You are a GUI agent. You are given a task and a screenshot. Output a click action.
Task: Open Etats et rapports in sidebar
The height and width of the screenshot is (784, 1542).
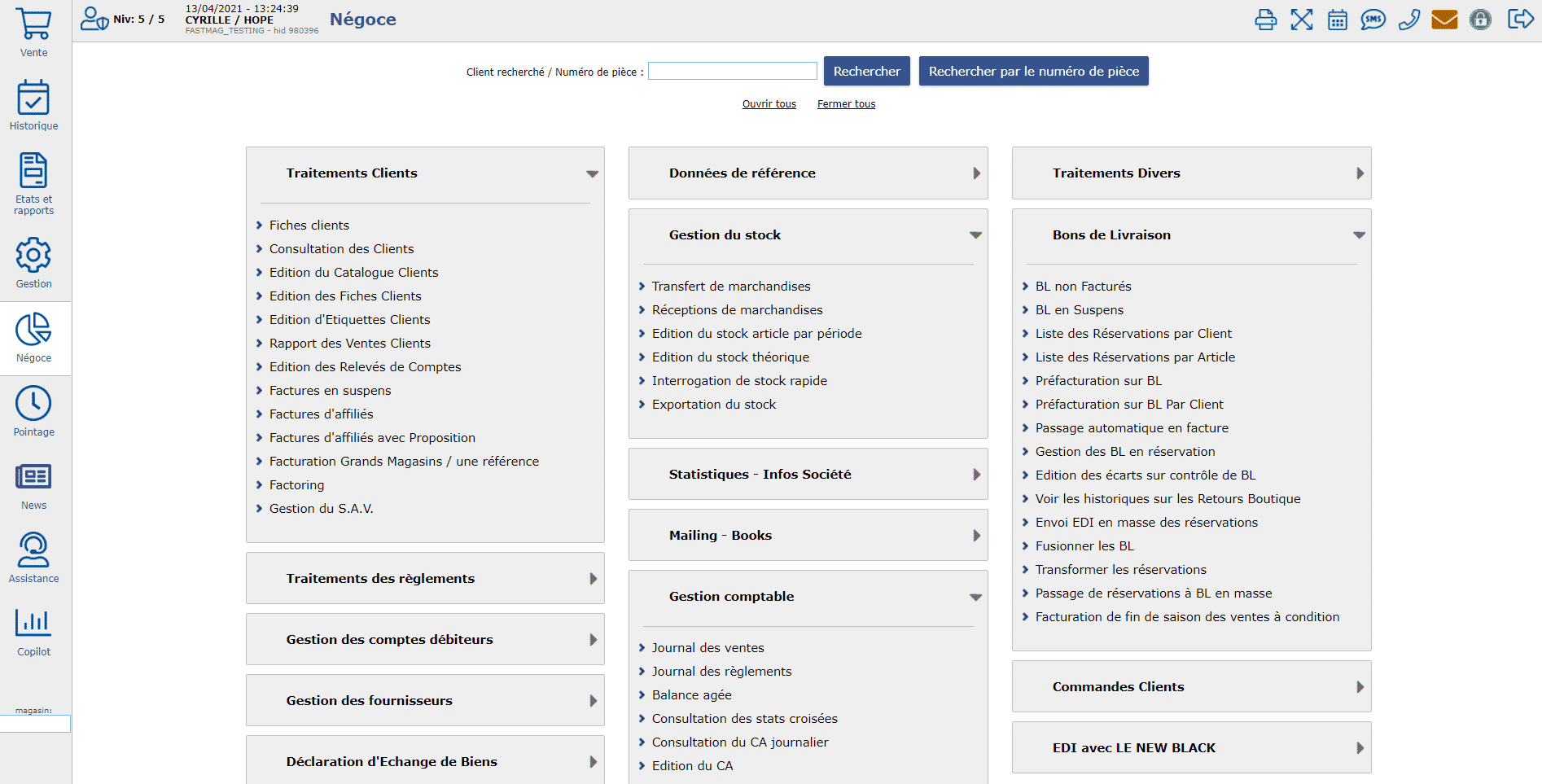click(33, 182)
